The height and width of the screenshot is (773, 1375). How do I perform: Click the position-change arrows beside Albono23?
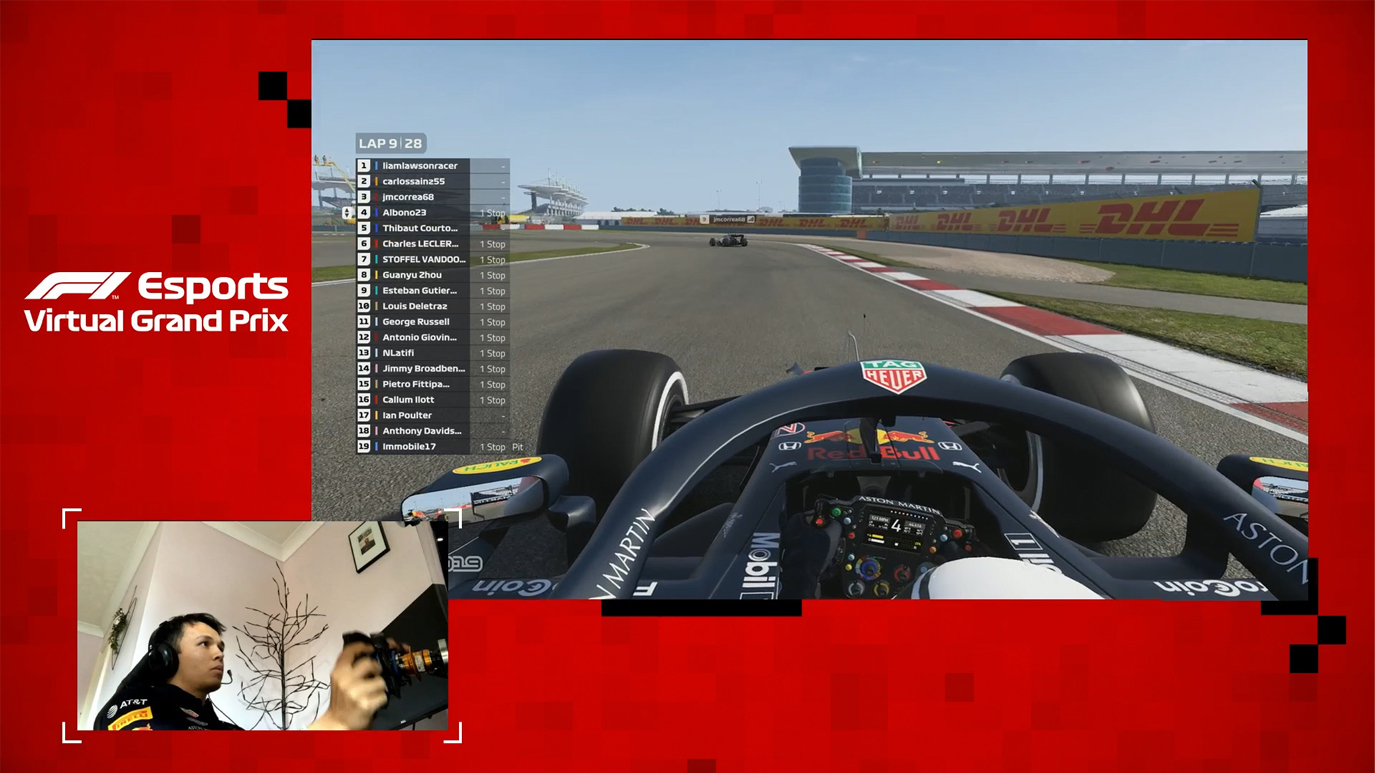(x=347, y=213)
